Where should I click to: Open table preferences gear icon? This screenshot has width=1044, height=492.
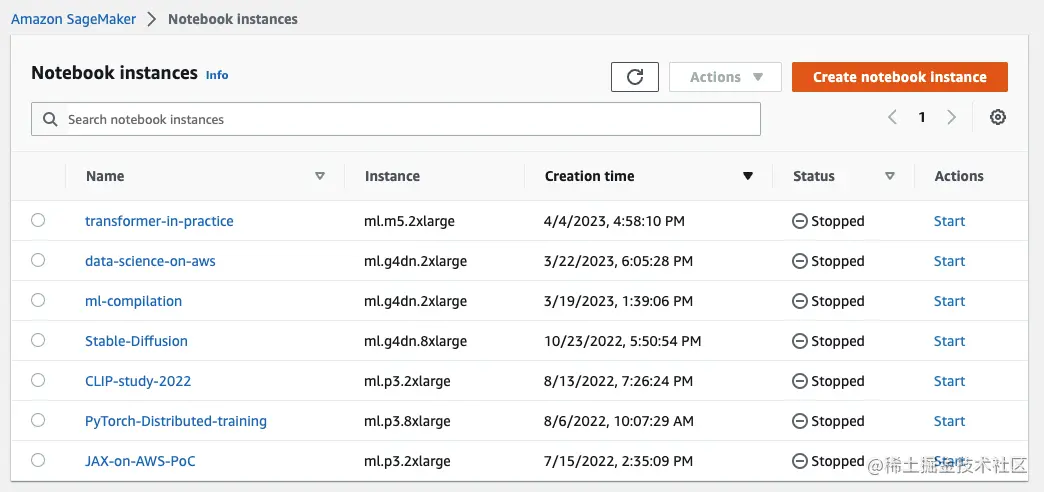(997, 118)
